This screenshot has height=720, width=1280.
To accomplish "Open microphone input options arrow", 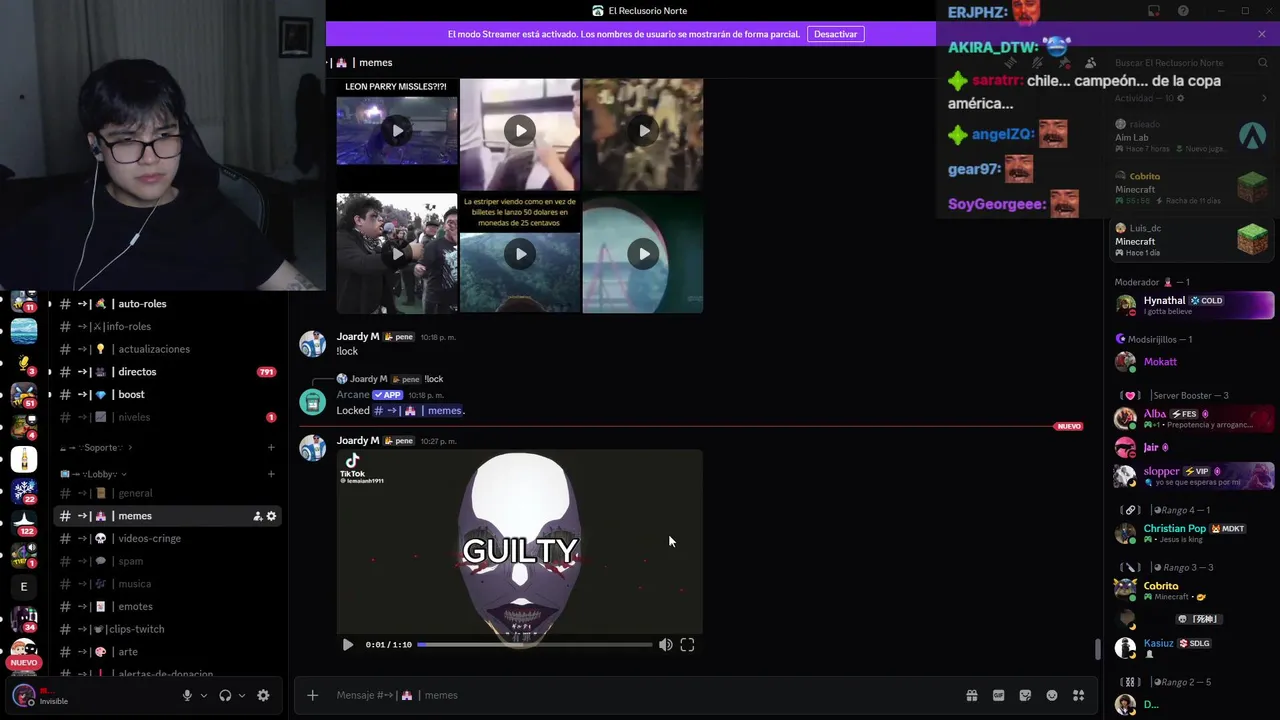I will coord(204,695).
